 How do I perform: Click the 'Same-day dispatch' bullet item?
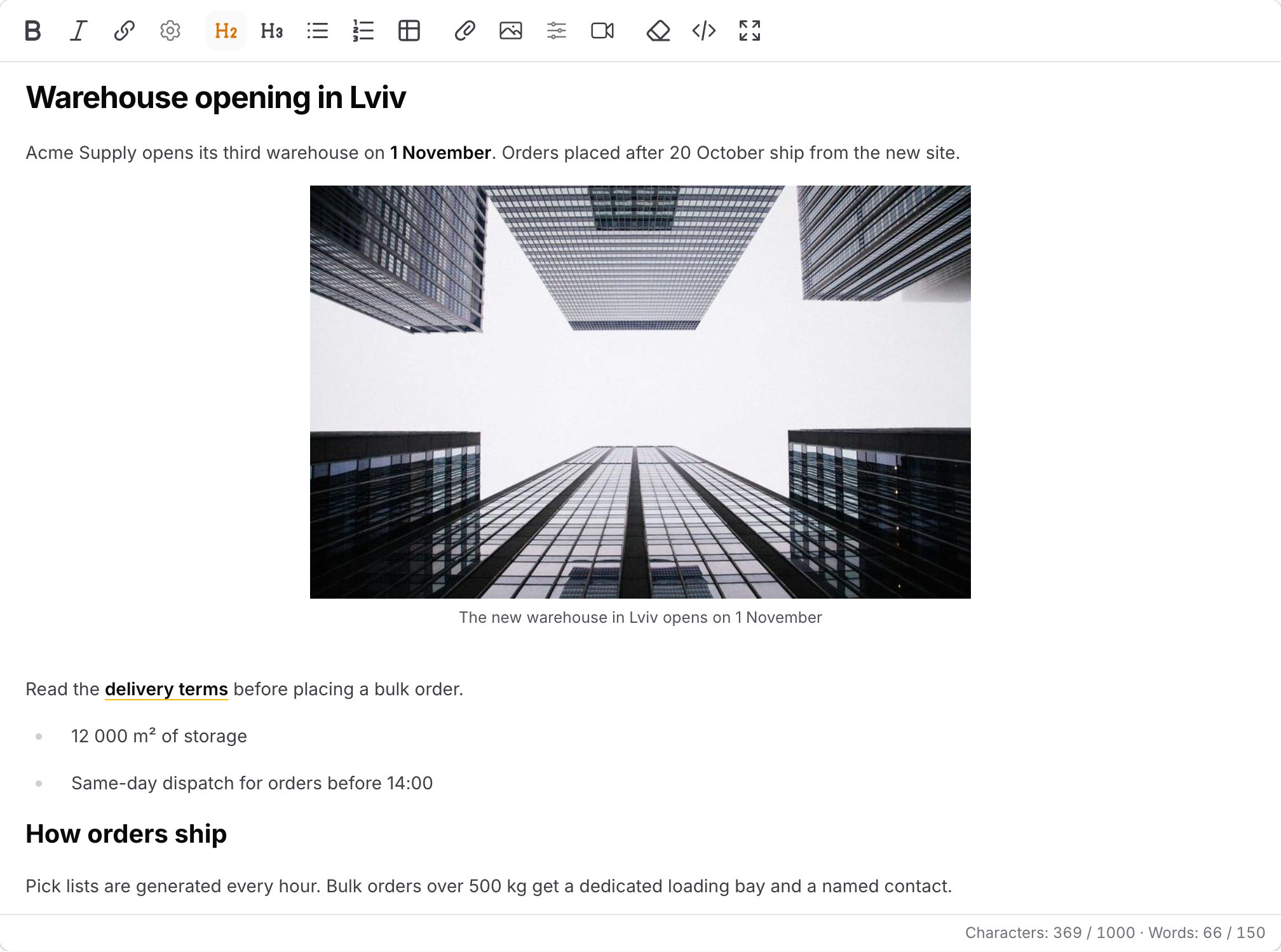click(x=252, y=783)
